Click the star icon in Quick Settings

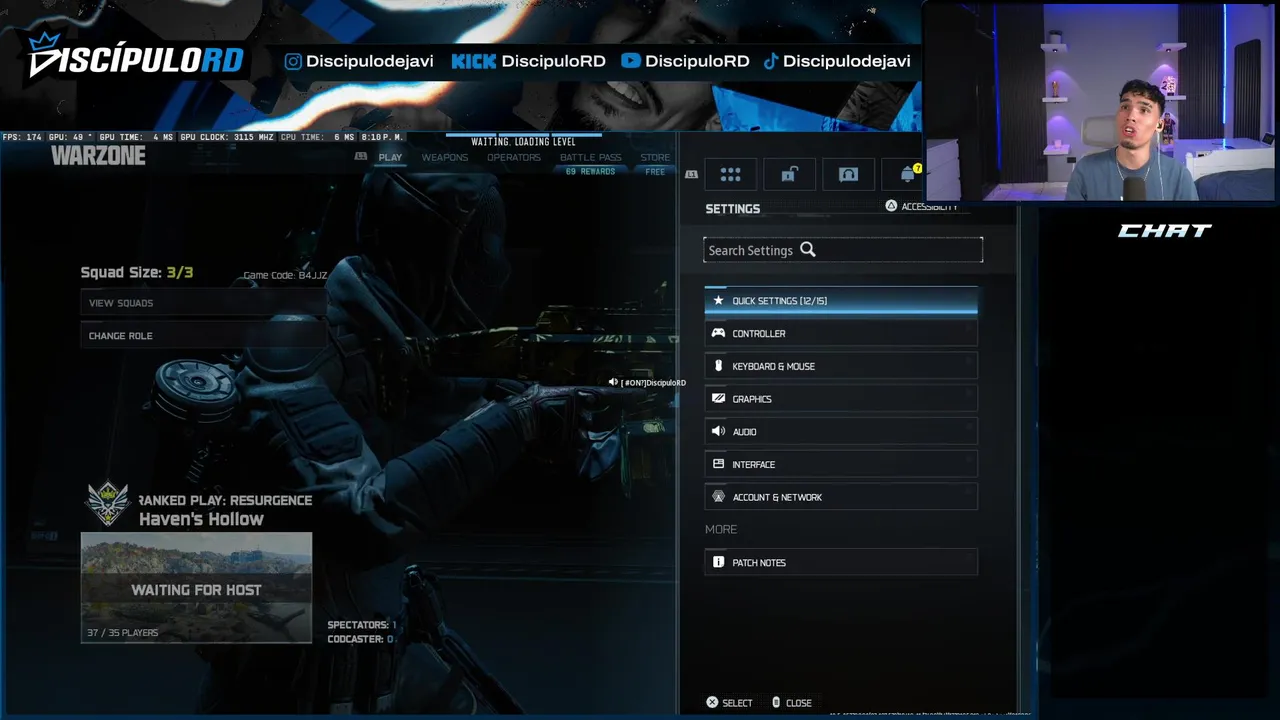718,300
